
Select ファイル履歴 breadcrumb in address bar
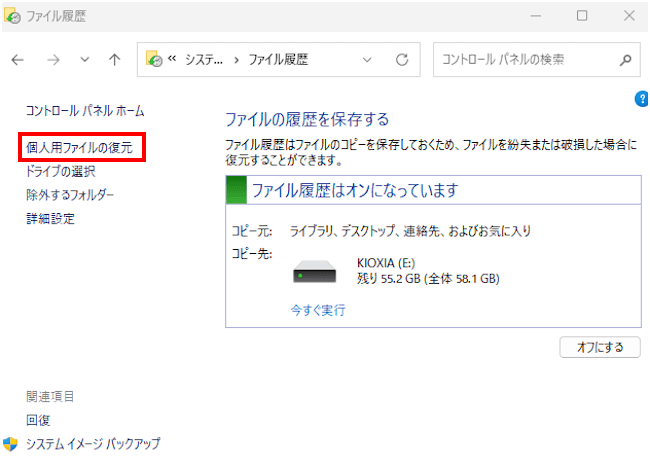[x=278, y=60]
